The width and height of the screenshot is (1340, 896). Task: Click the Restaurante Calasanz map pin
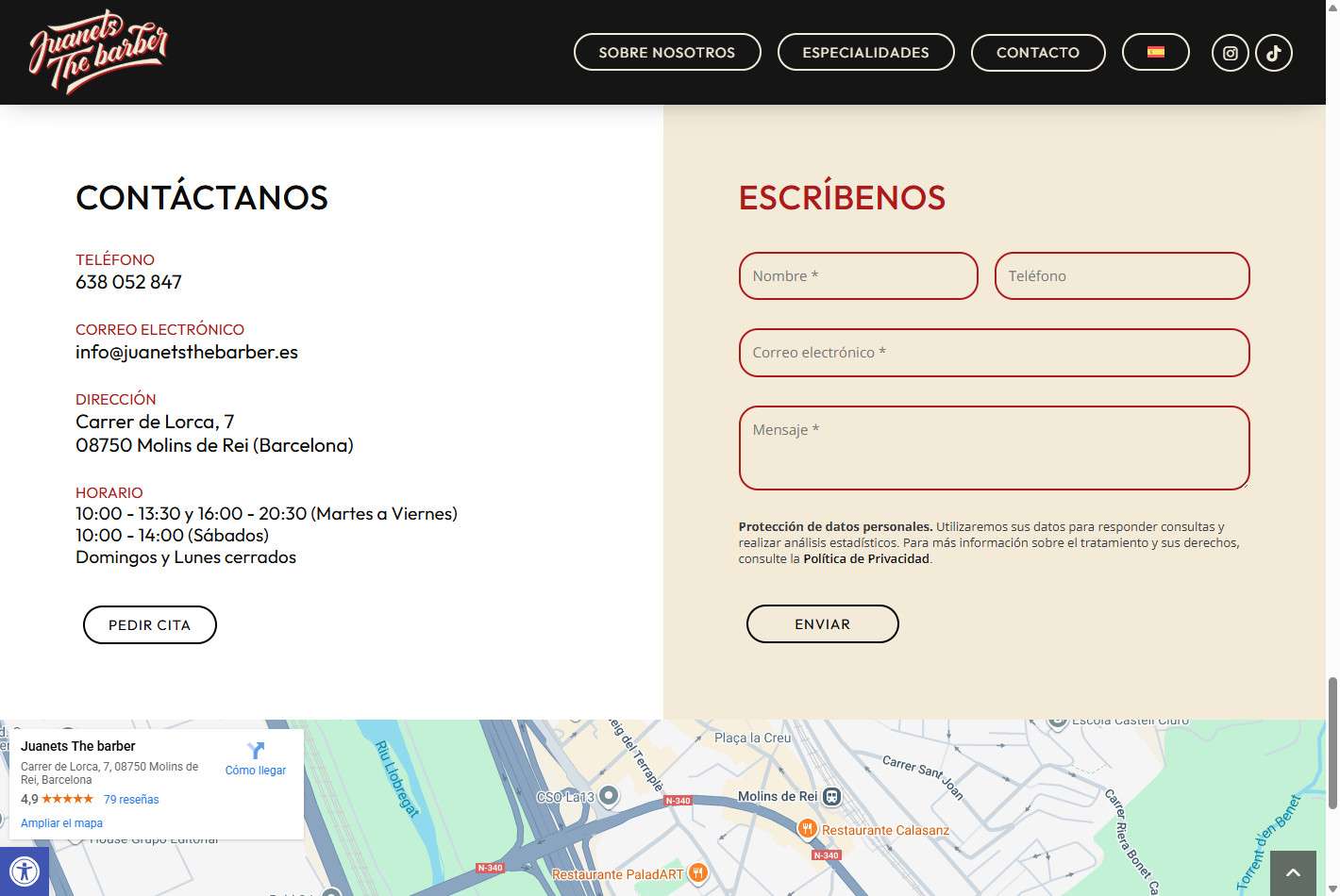pos(806,829)
